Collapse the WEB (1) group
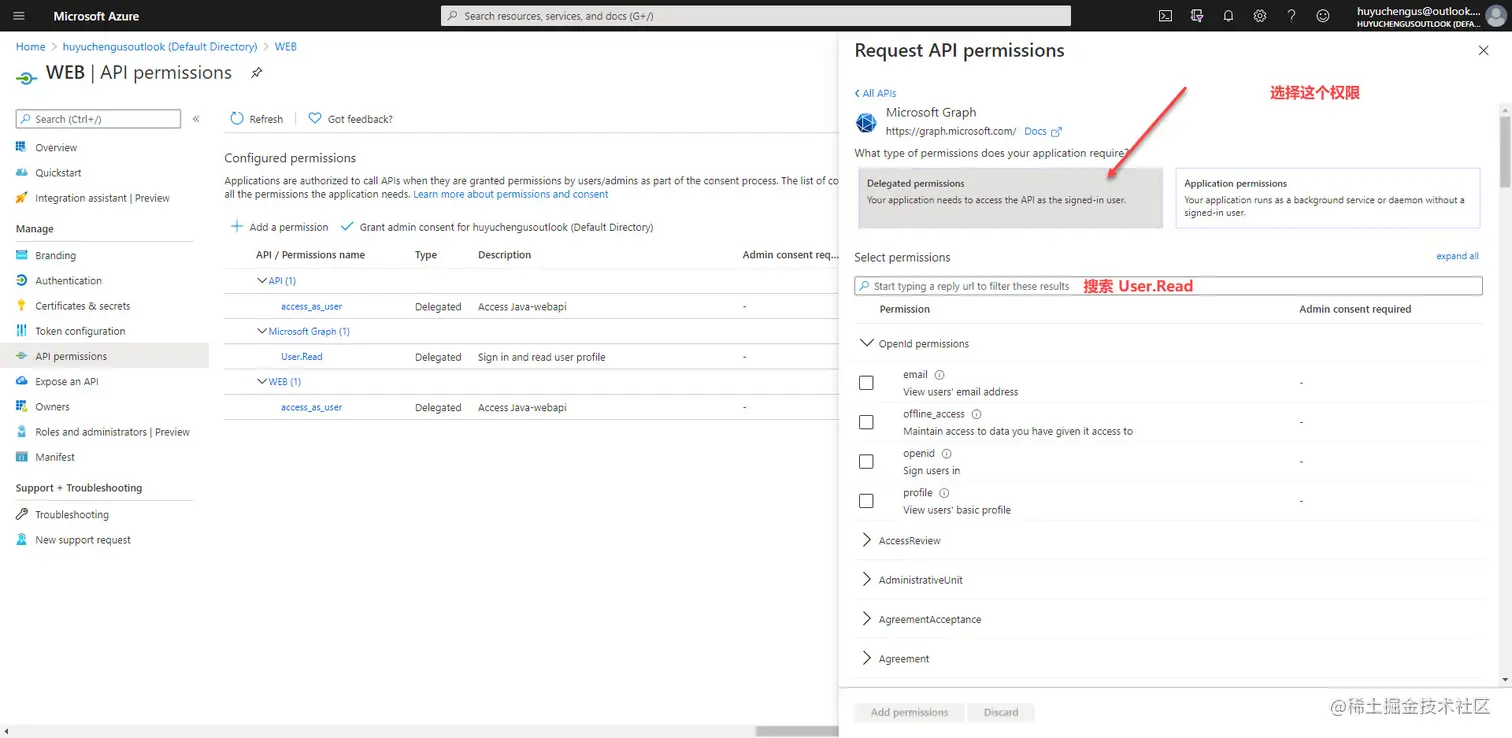Image resolution: width=1512 pixels, height=738 pixels. pyautogui.click(x=263, y=382)
